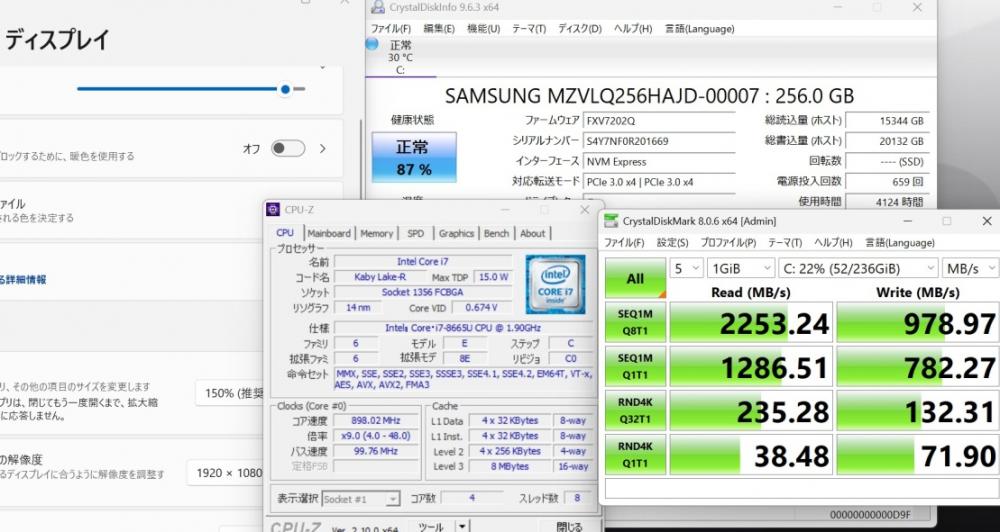1000x532 pixels.
Task: Open ファイル(F) menu in CrystalDiskMark
Action: [624, 243]
